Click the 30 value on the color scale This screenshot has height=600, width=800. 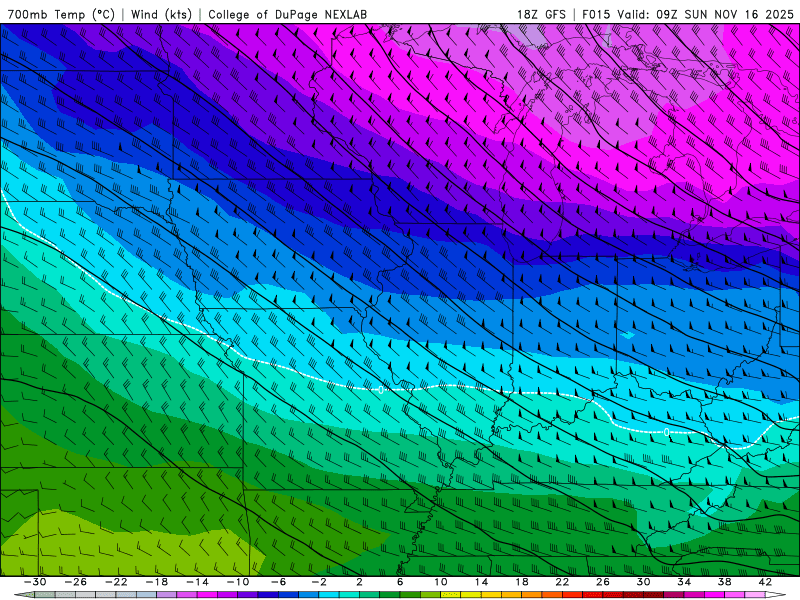coord(643,582)
